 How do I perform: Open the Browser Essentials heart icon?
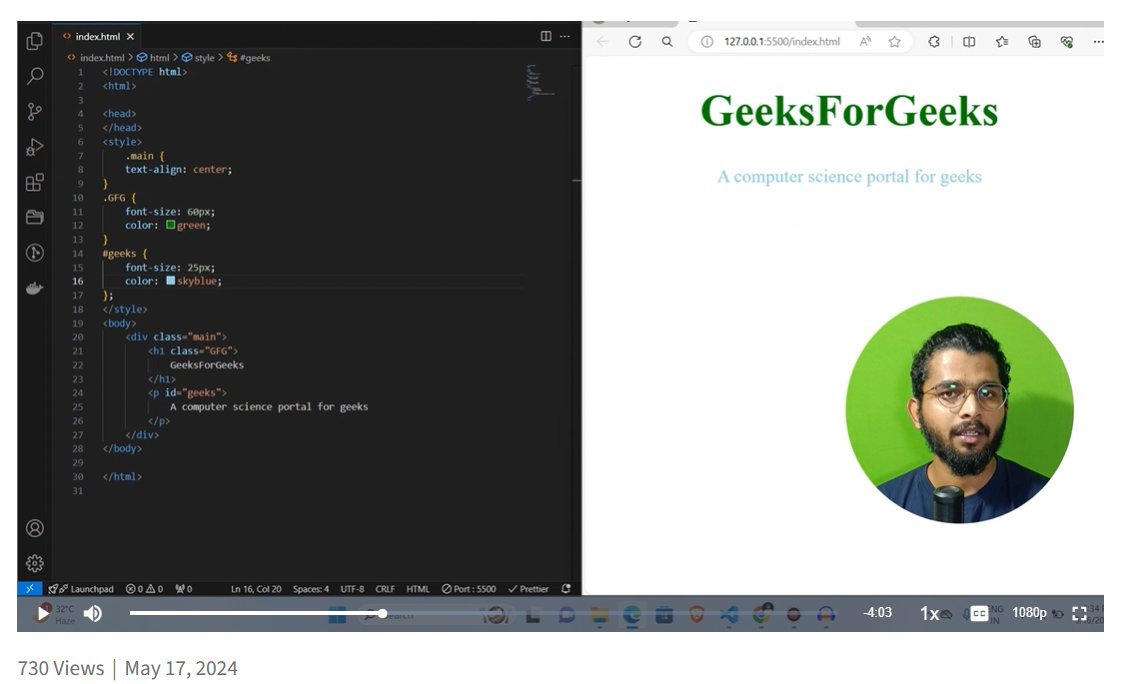[x=1067, y=42]
